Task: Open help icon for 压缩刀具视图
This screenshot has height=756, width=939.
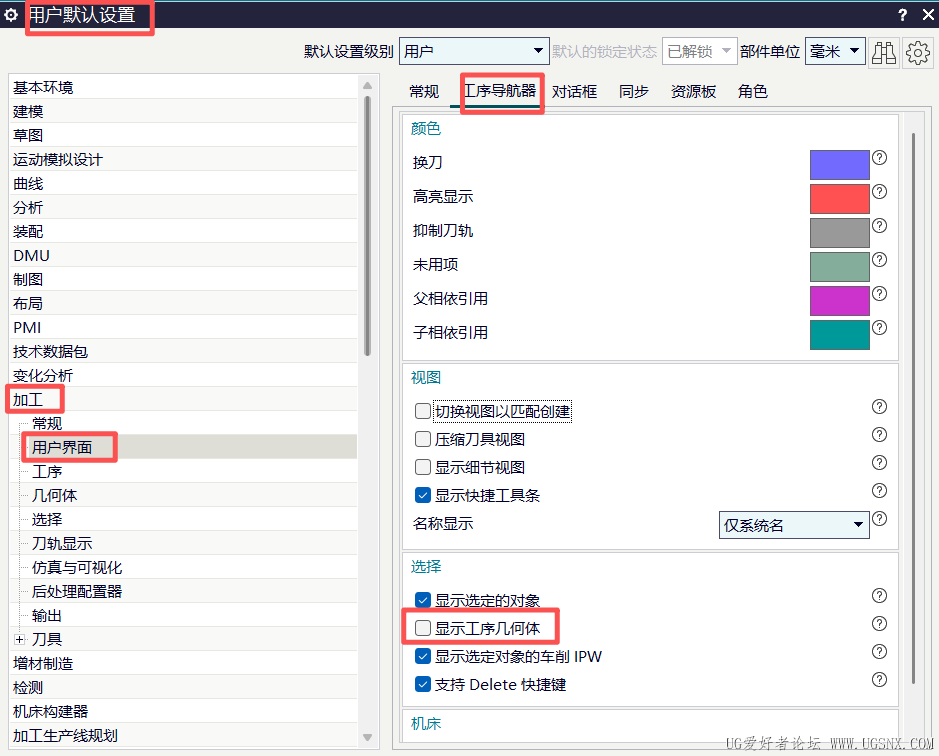Action: point(879,435)
